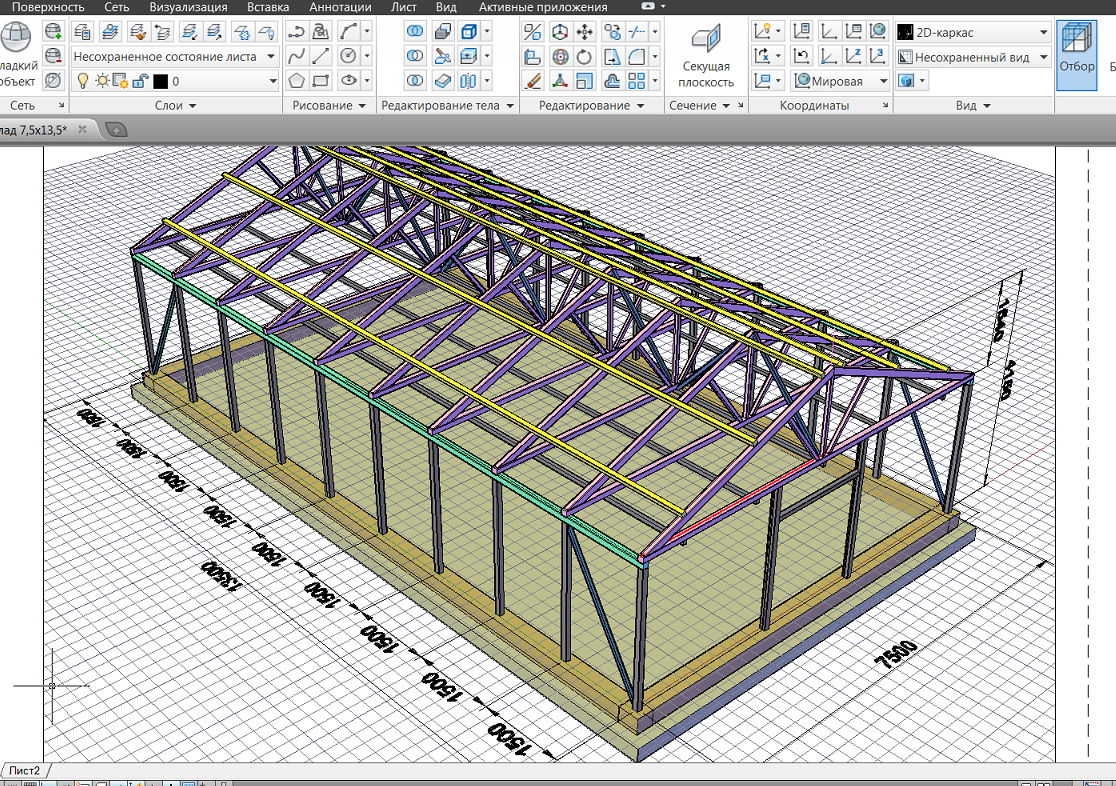
Task: Select the polygon drawing tool
Action: tap(296, 80)
